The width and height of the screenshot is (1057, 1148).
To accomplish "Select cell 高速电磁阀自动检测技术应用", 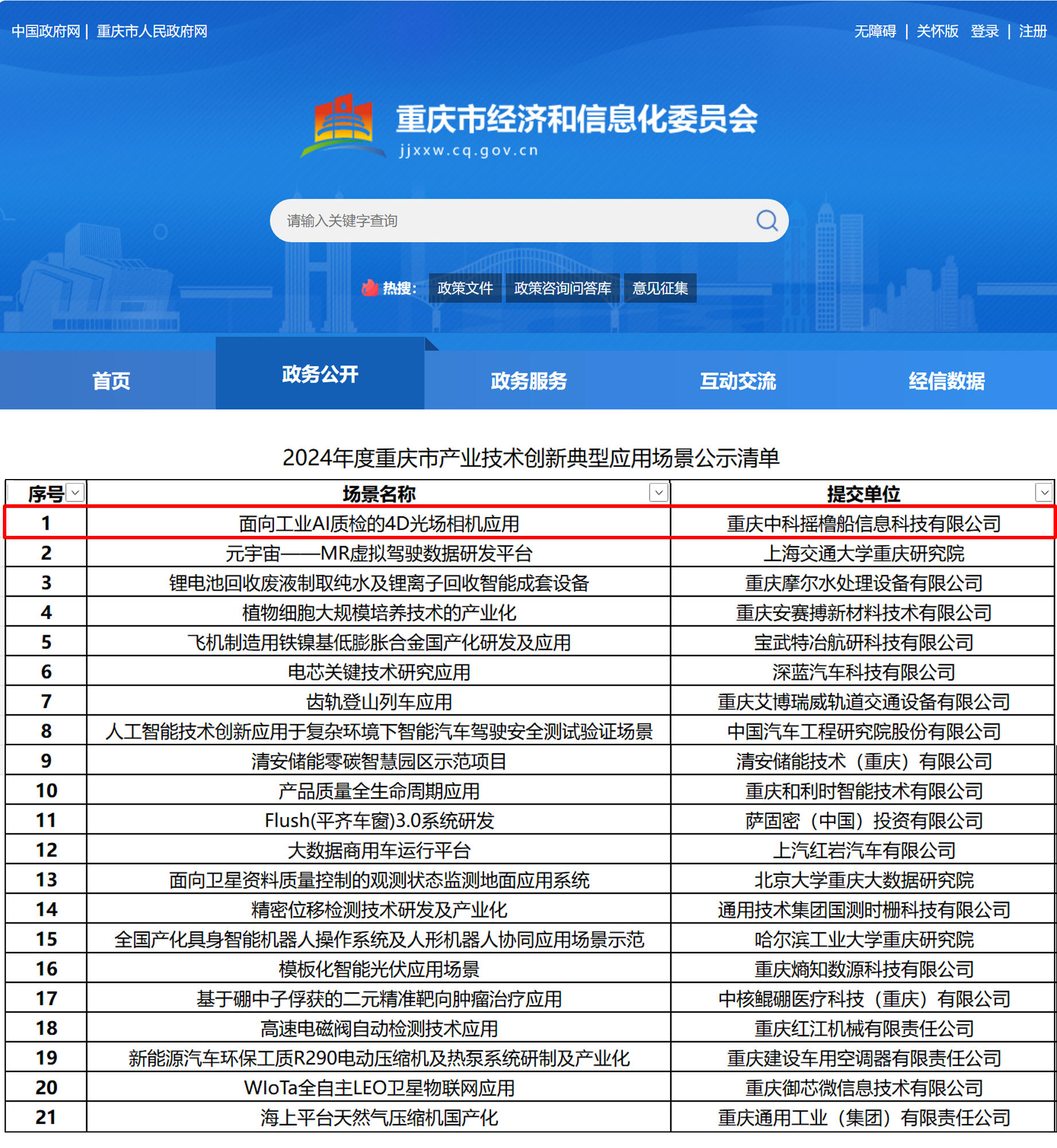I will [379, 1029].
